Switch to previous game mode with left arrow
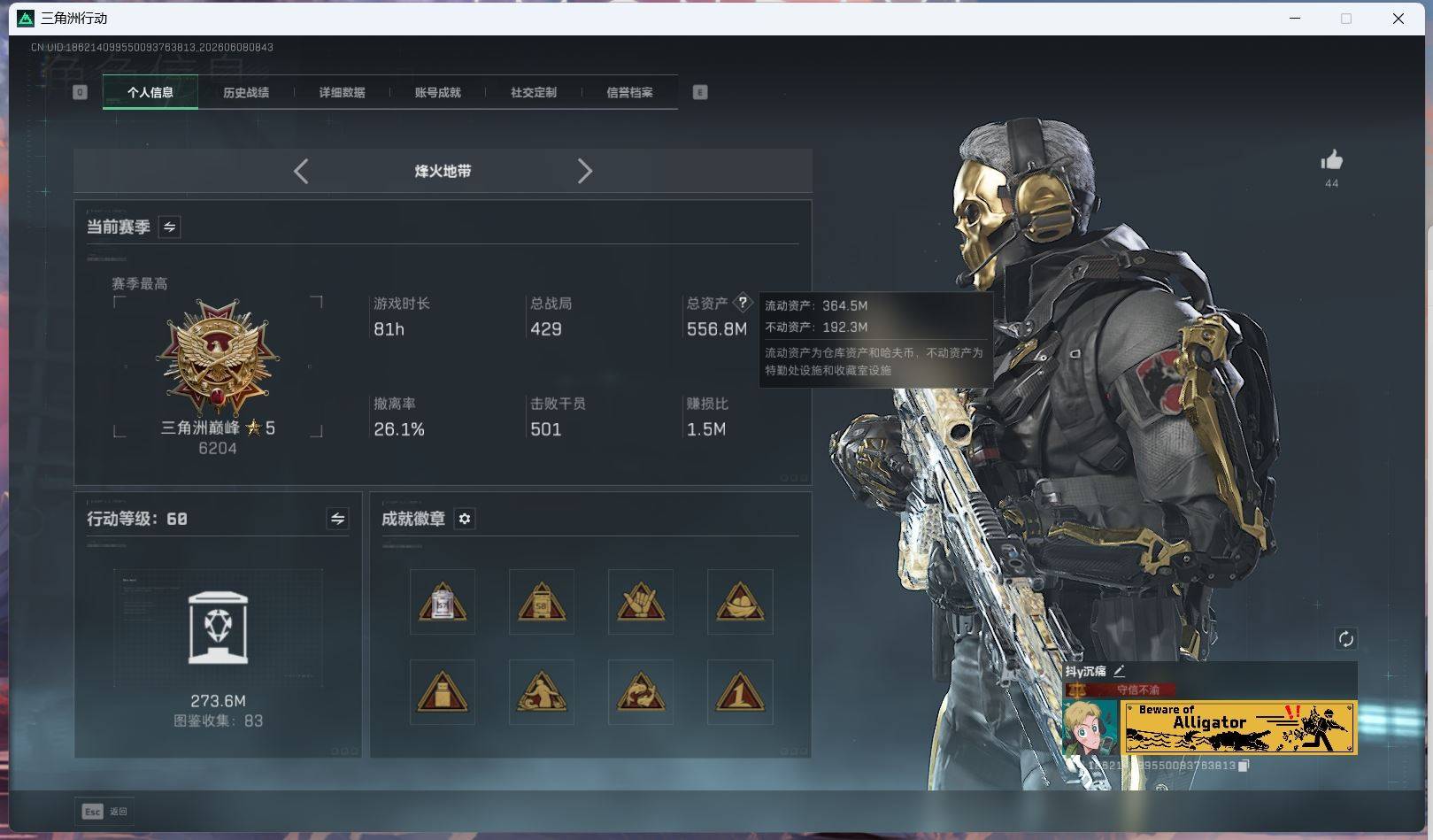This screenshot has height=840, width=1433. (301, 171)
